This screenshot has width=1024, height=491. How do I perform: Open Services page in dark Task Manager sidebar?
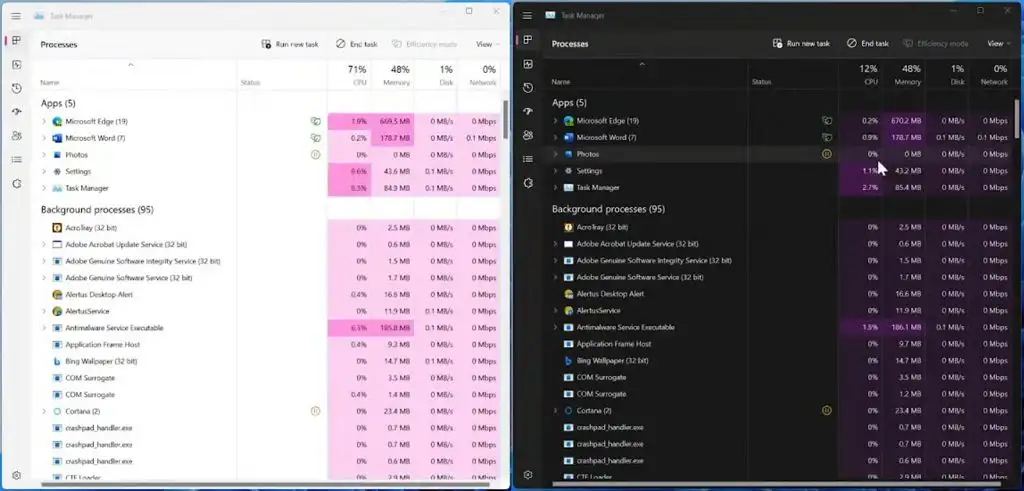tap(528, 183)
